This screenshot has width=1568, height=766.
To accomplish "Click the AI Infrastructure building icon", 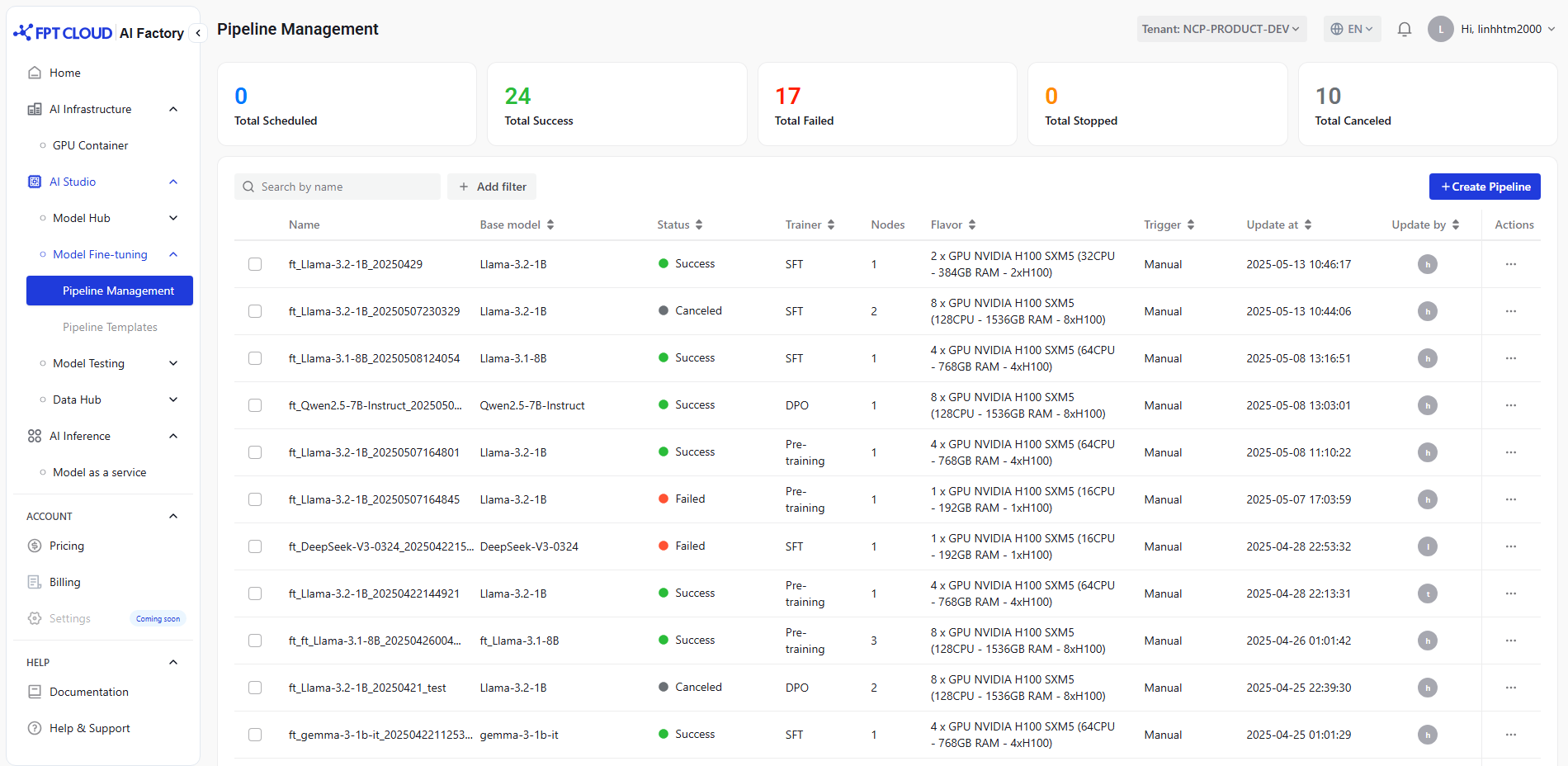I will tap(35, 109).
